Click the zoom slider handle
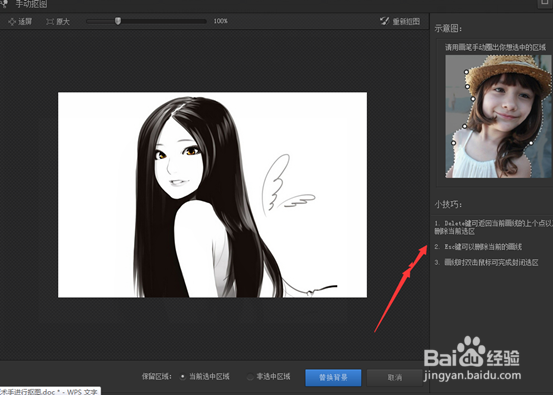The width and height of the screenshot is (553, 395). (118, 21)
